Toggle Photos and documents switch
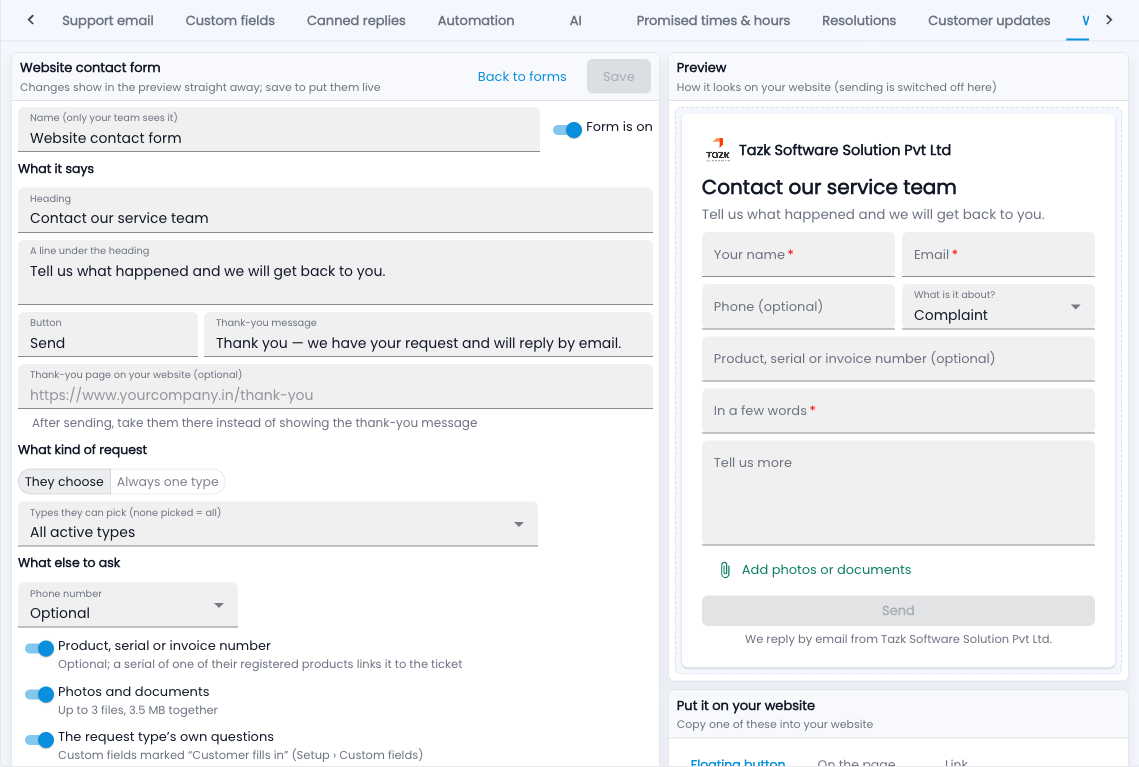Viewport: 1139px width, 767px height. click(x=39, y=694)
